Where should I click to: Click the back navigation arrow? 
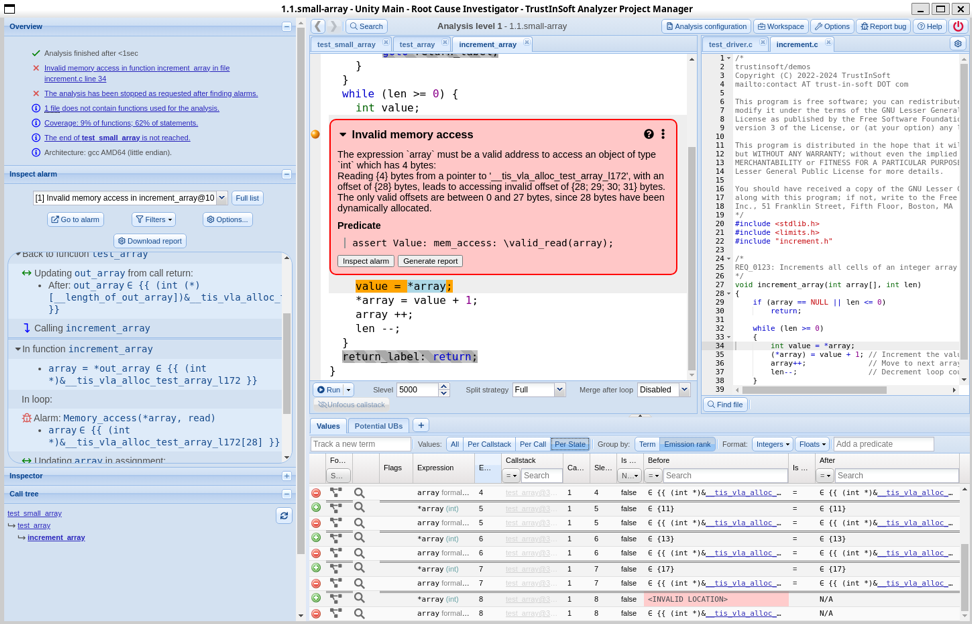[318, 26]
